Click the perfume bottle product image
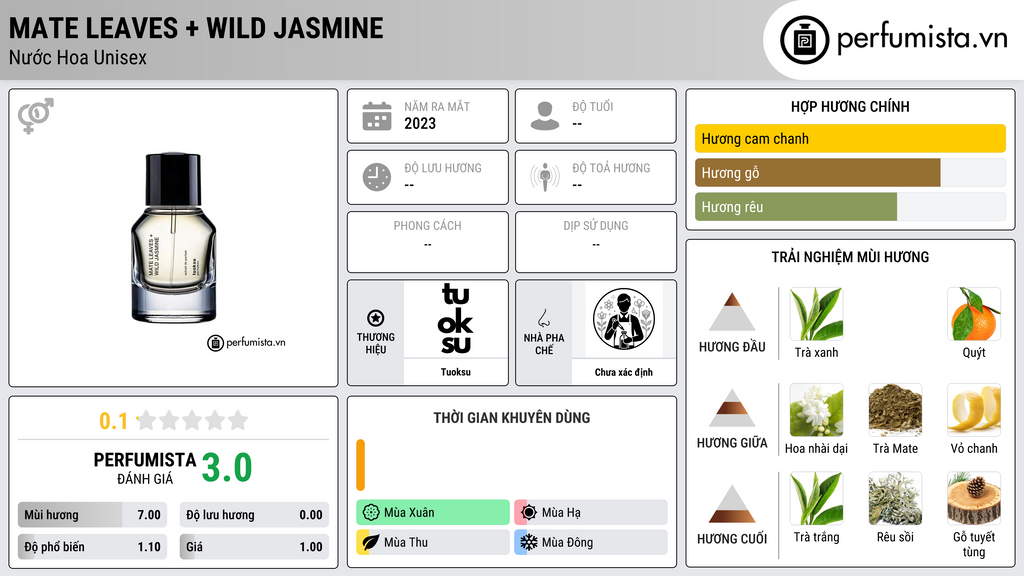This screenshot has width=1024, height=576. point(173,238)
